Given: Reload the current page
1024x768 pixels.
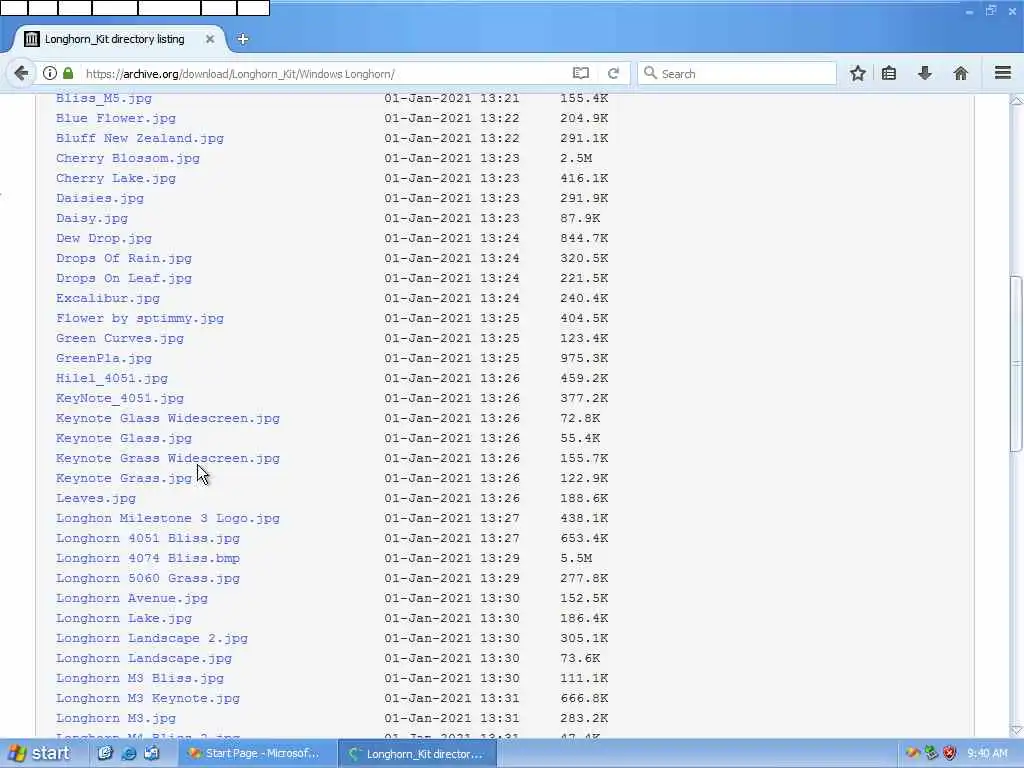Looking at the screenshot, I should (x=613, y=73).
